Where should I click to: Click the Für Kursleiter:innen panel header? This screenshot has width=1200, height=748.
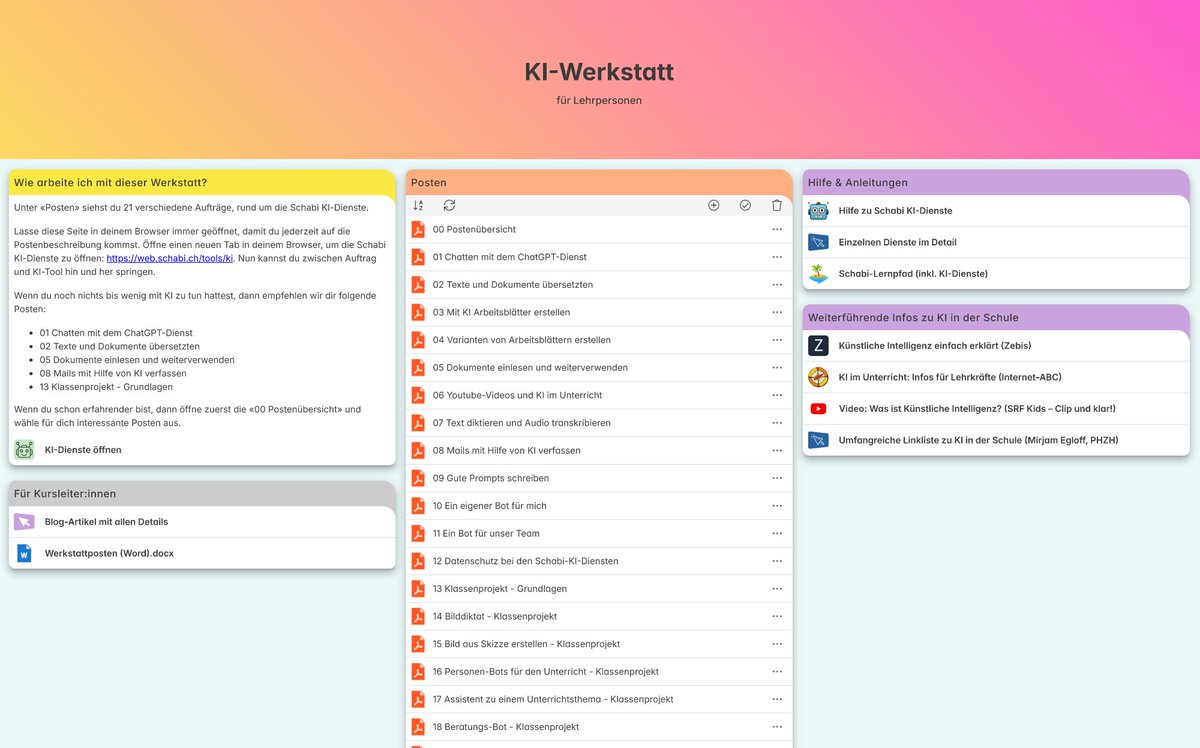point(202,494)
